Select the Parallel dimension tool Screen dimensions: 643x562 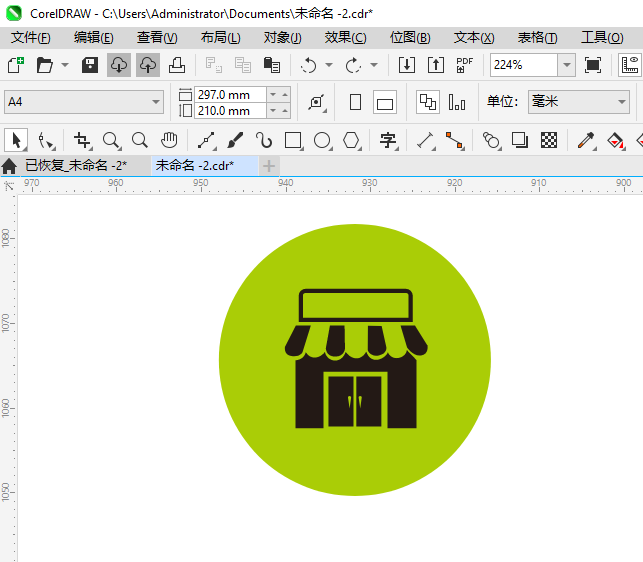coord(425,141)
